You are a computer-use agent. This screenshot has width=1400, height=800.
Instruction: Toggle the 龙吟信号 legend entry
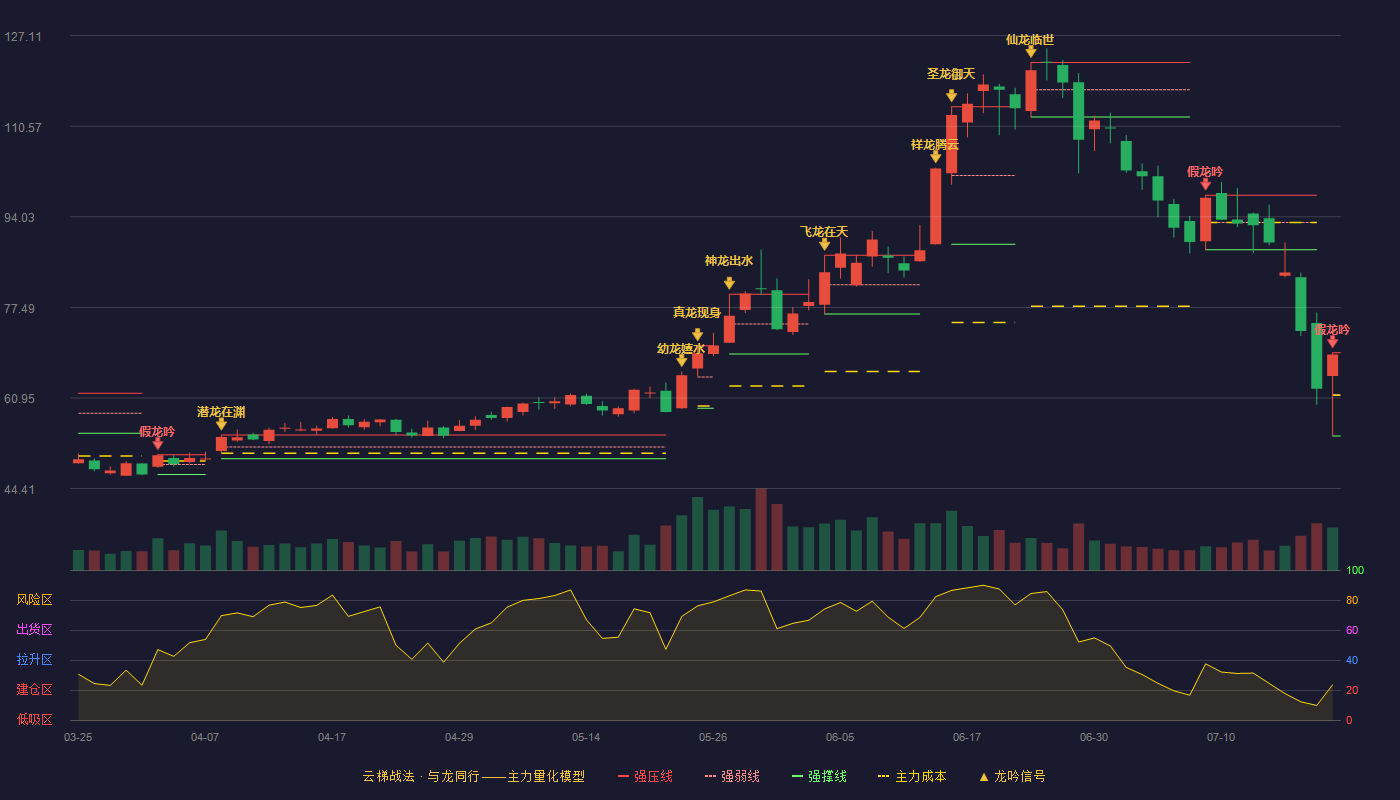point(1012,776)
